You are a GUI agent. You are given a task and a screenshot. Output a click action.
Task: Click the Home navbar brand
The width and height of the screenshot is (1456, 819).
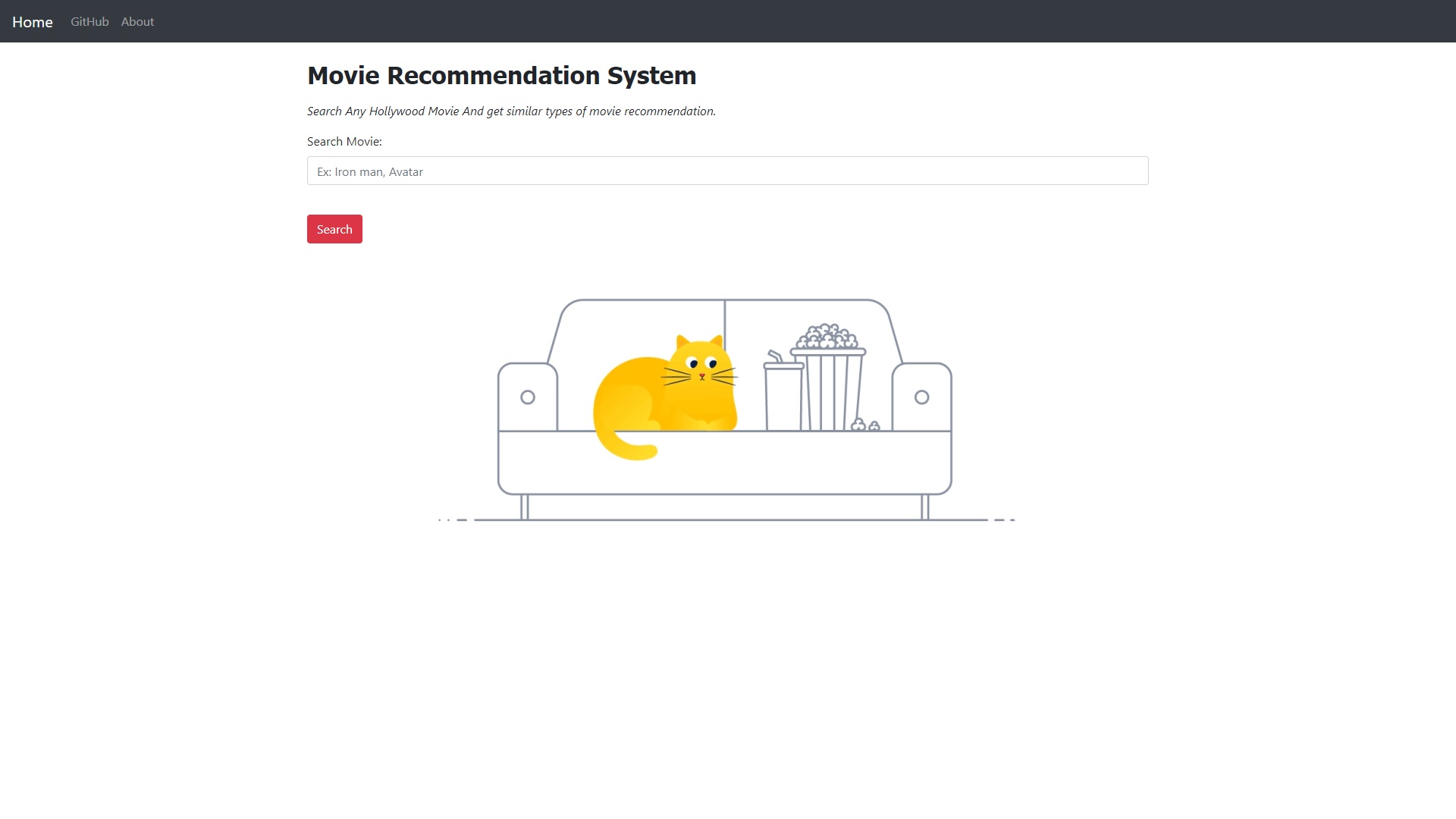click(x=33, y=22)
